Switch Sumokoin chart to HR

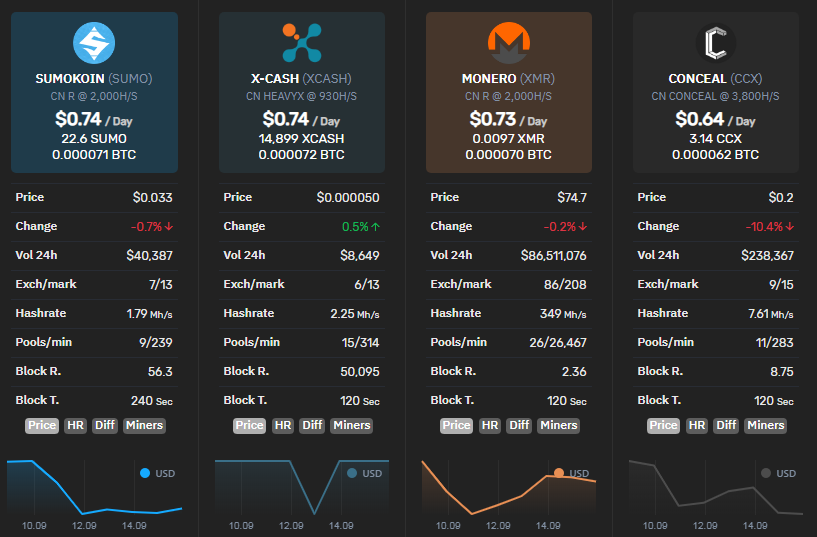[75, 426]
